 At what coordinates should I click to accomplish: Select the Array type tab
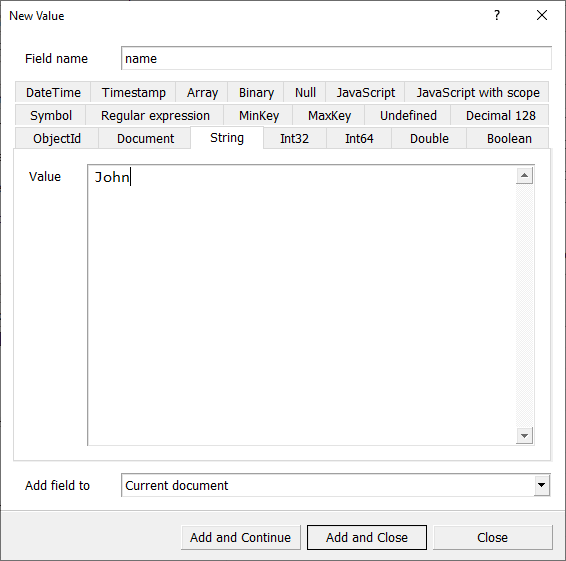[x=202, y=92]
